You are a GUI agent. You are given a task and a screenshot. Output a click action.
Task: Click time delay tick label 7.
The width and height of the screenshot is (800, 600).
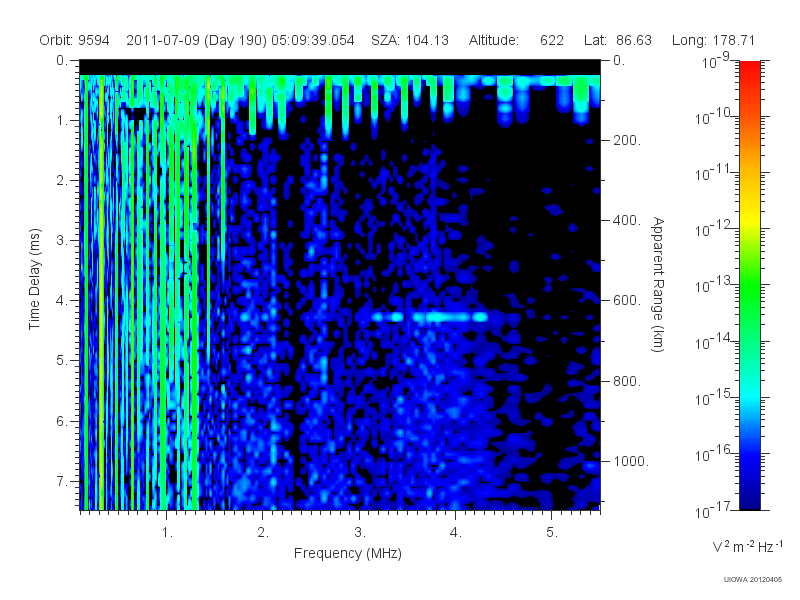62,481
